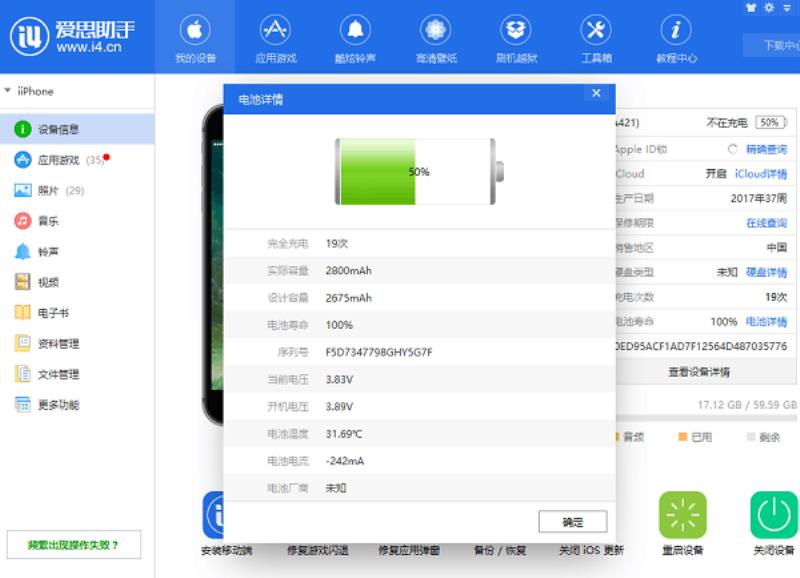Select the 实际容量 2800mAh value

348,270
